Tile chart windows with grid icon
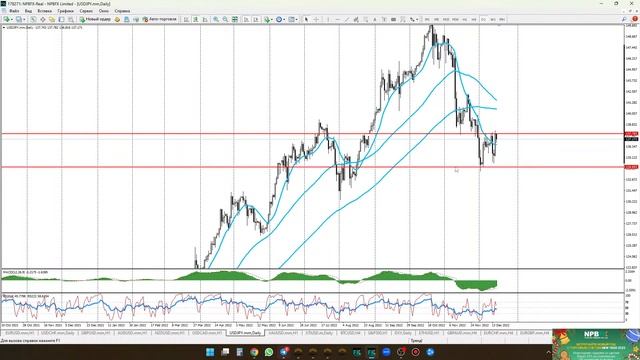This screenshot has width=640, height=360. coord(235,19)
